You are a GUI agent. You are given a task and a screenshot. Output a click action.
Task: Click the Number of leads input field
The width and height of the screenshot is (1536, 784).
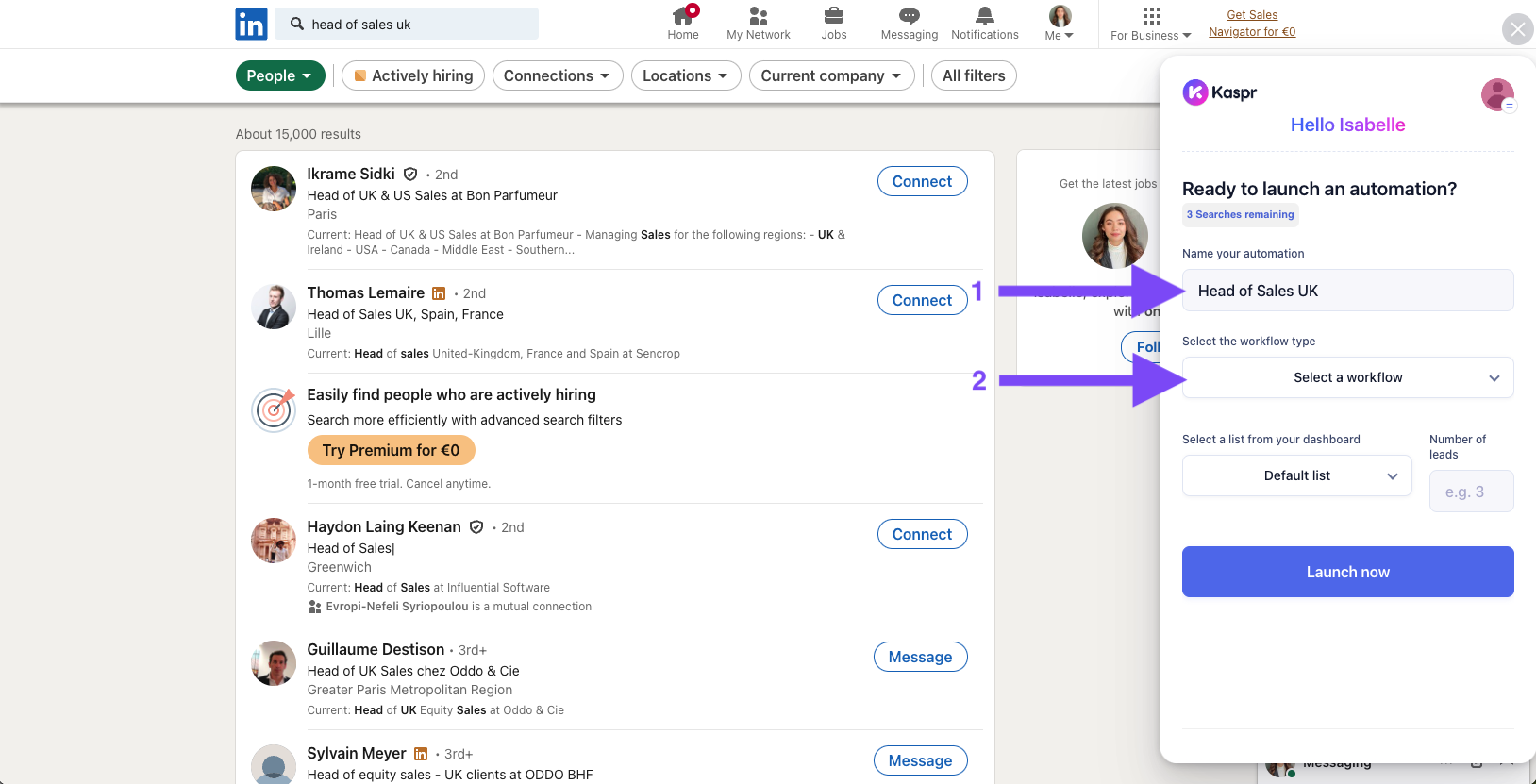pyautogui.click(x=1472, y=492)
